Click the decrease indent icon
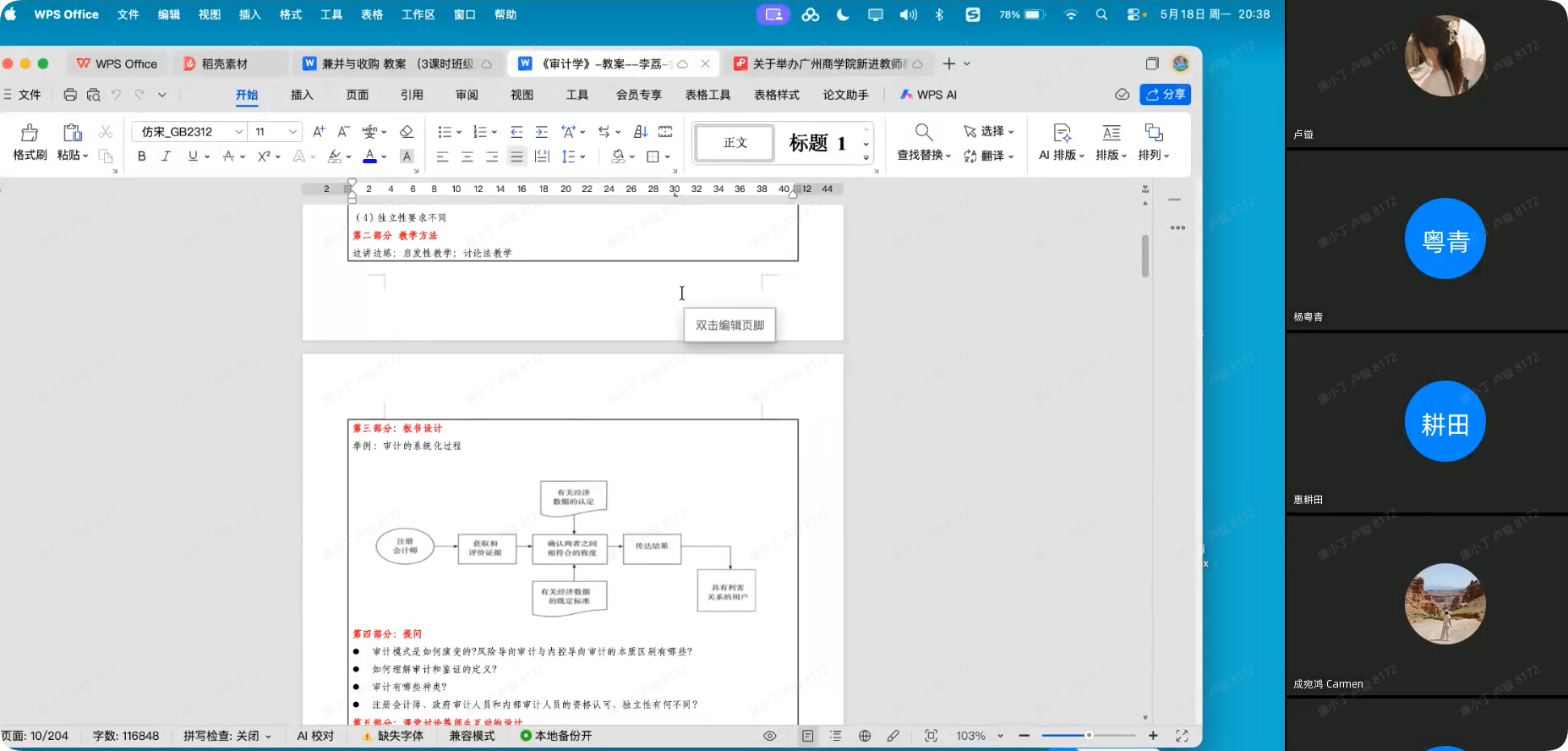This screenshot has width=1568, height=751. click(516, 132)
